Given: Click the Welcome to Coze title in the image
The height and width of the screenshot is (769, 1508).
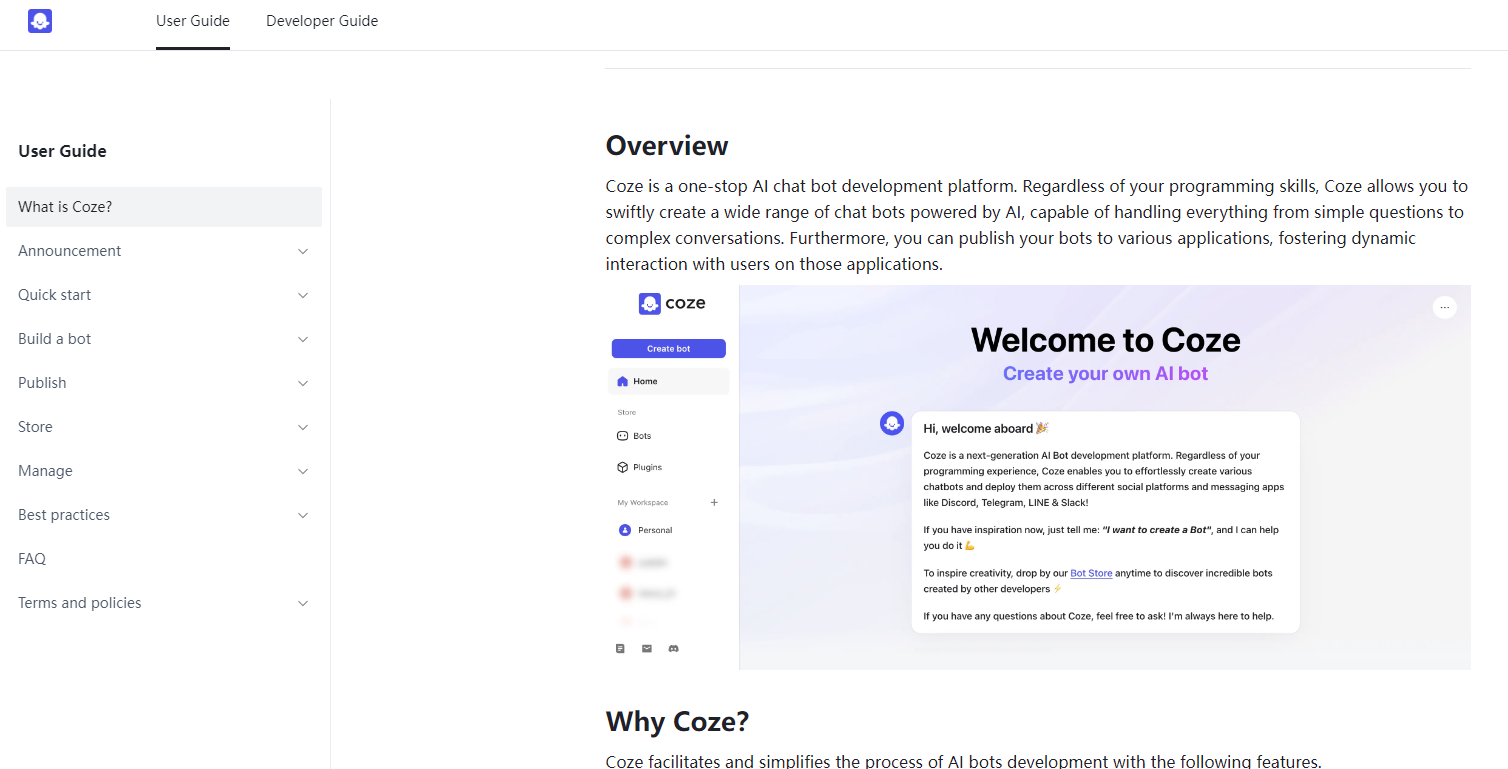Looking at the screenshot, I should pyautogui.click(x=1106, y=340).
